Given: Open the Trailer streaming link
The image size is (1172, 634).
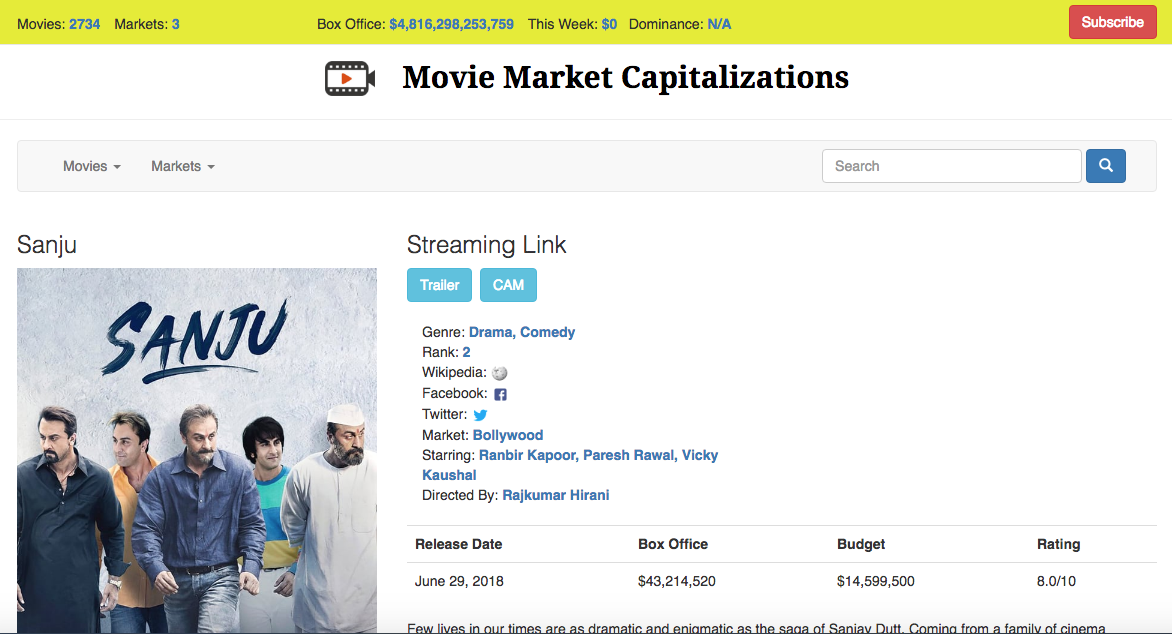Looking at the screenshot, I should click(x=439, y=284).
